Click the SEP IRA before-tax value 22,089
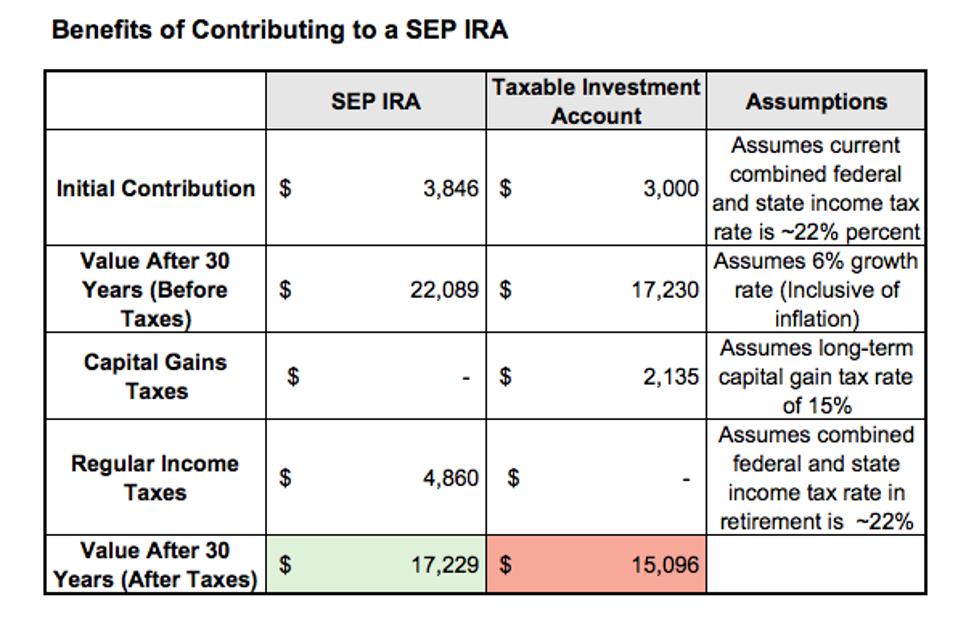 [444, 290]
